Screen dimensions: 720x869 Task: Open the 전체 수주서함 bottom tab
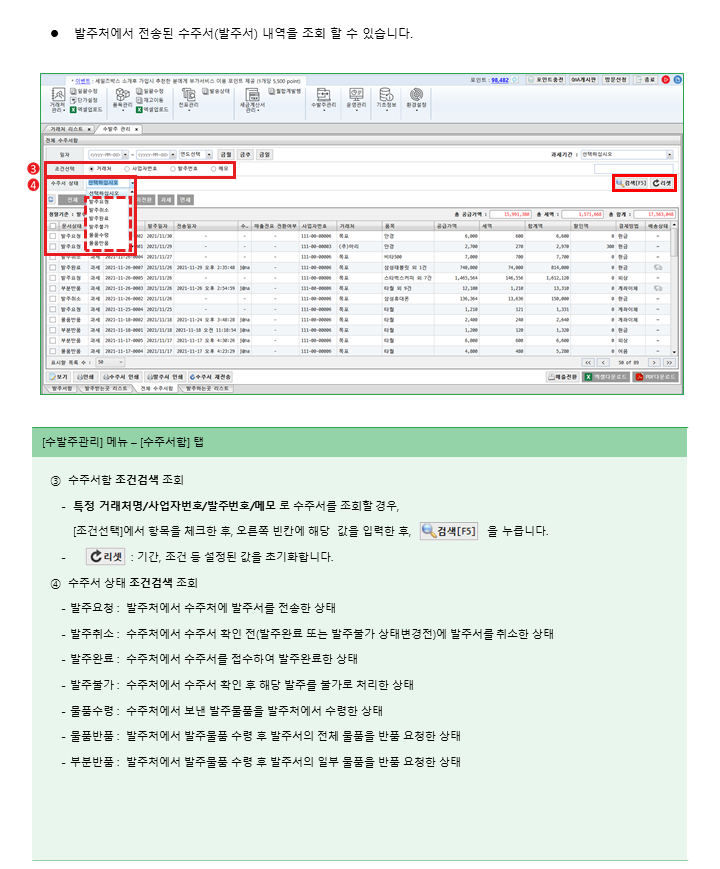(157, 389)
